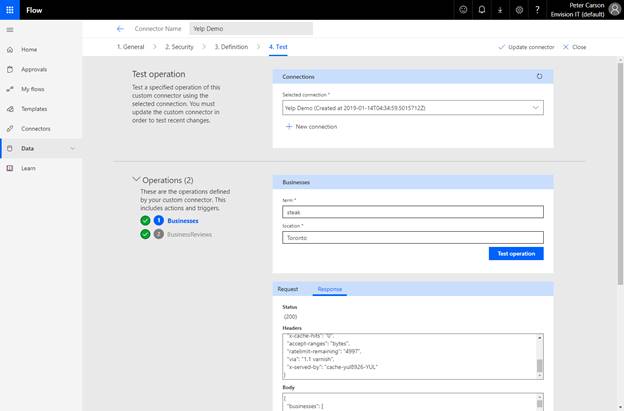Click the Test operation button
The height and width of the screenshot is (411, 624).
(516, 253)
